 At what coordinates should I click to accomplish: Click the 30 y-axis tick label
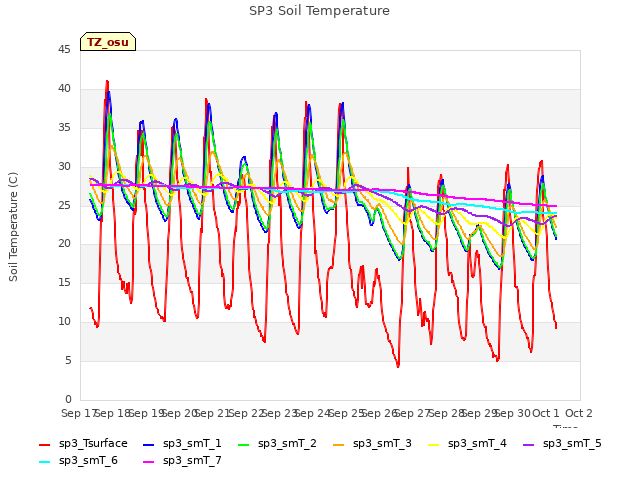tap(64, 166)
